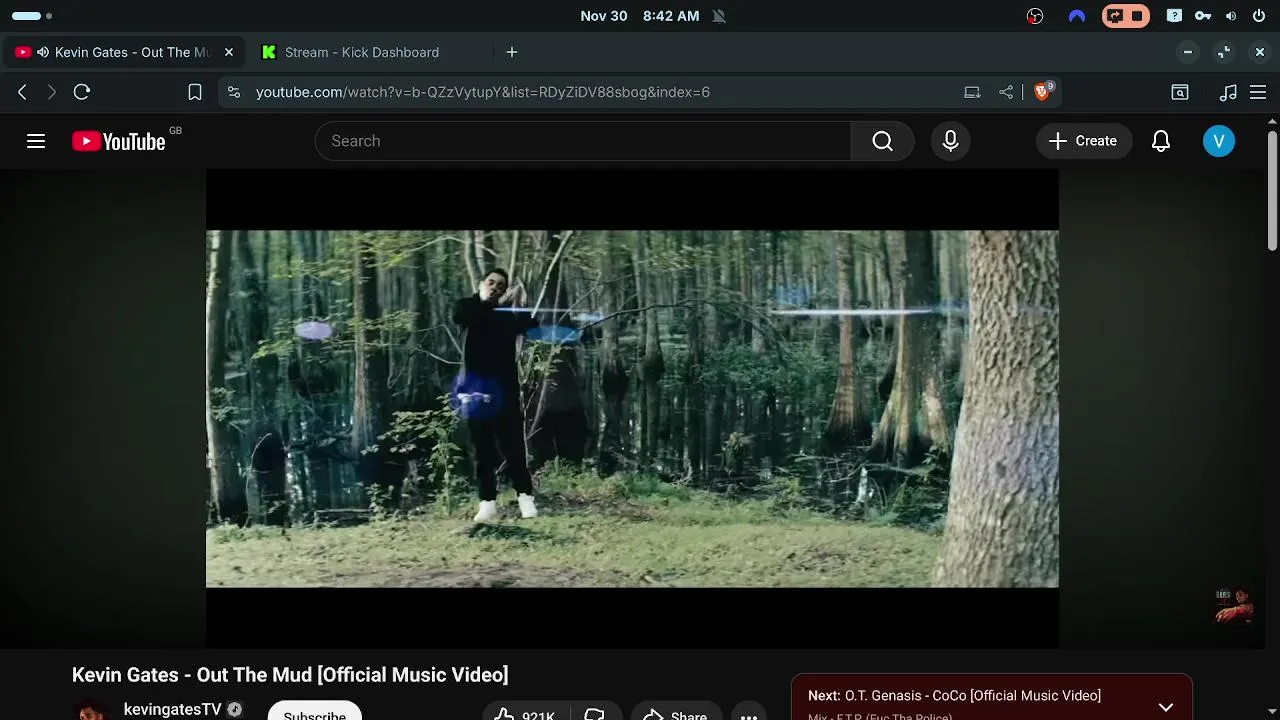
Task: Click the video player to pause
Action: (632, 408)
